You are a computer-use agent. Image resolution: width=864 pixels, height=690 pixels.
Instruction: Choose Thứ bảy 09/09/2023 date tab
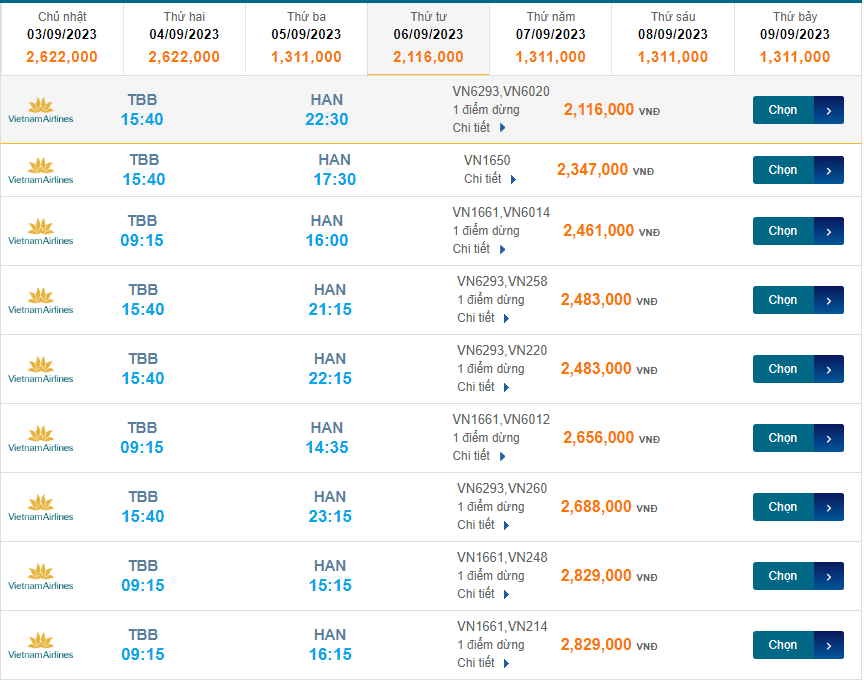(x=795, y=38)
